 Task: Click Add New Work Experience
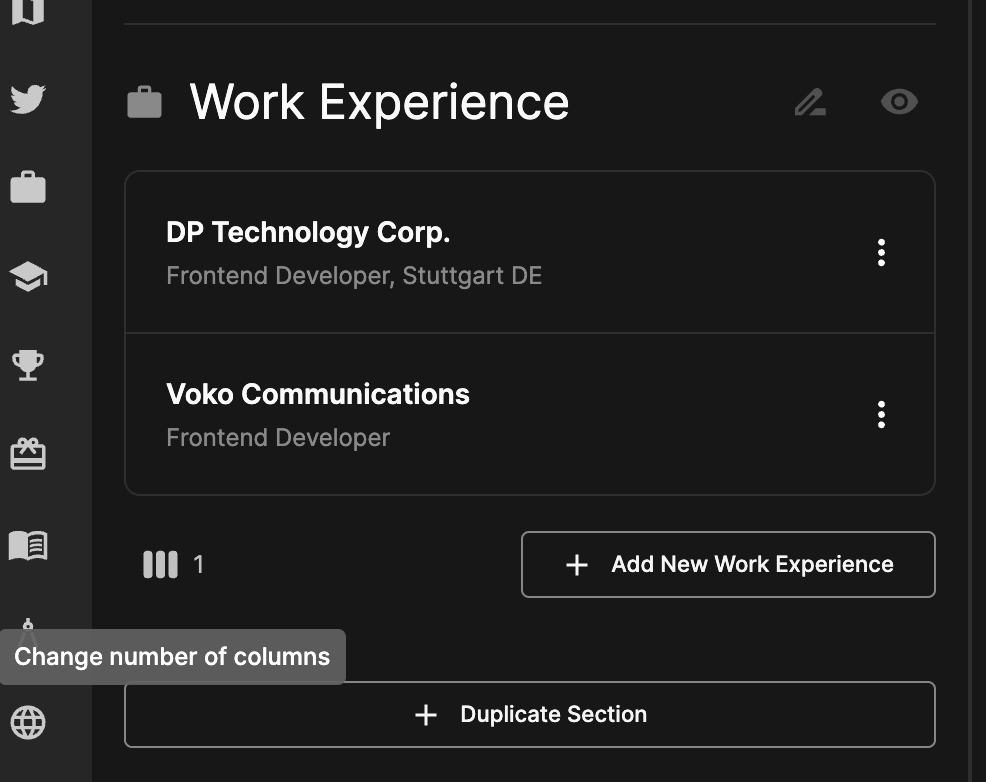click(728, 564)
